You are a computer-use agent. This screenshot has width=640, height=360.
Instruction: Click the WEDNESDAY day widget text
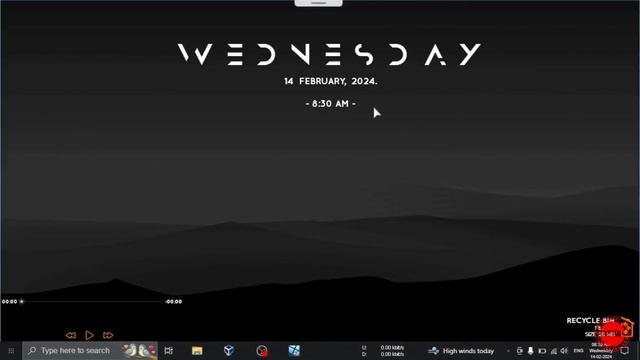coord(329,54)
